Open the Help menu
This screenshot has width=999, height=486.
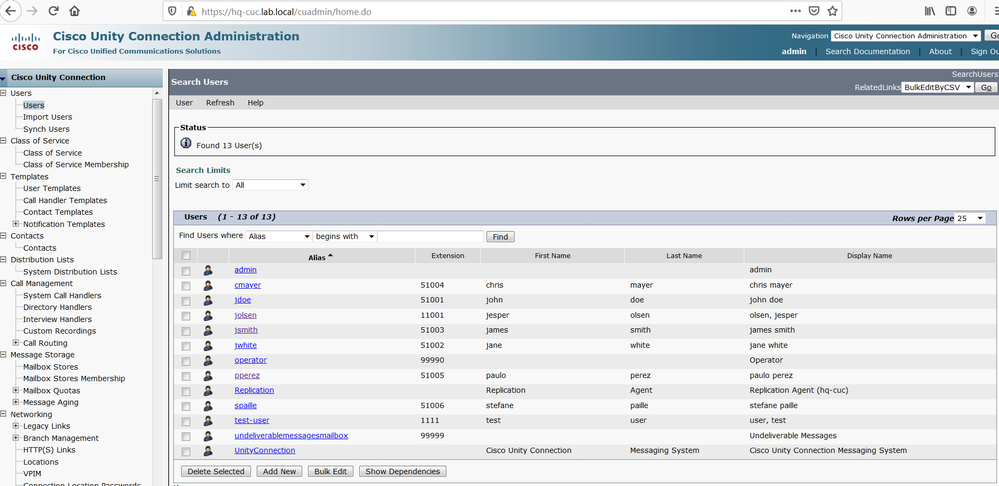pos(255,103)
